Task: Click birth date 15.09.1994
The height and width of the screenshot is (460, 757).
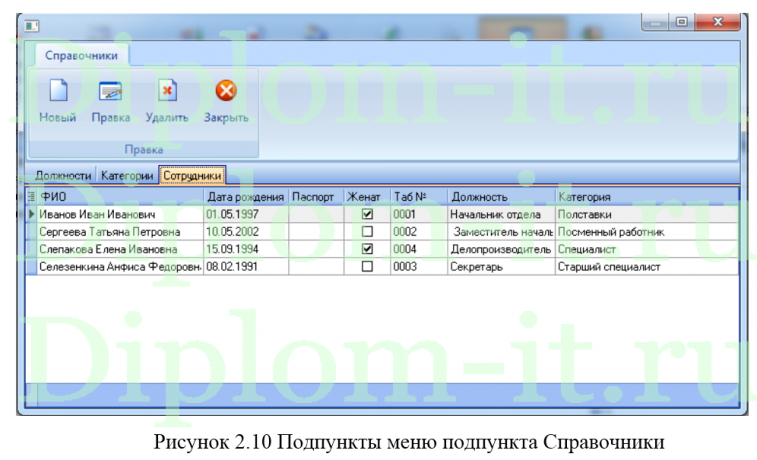Action: coord(246,249)
